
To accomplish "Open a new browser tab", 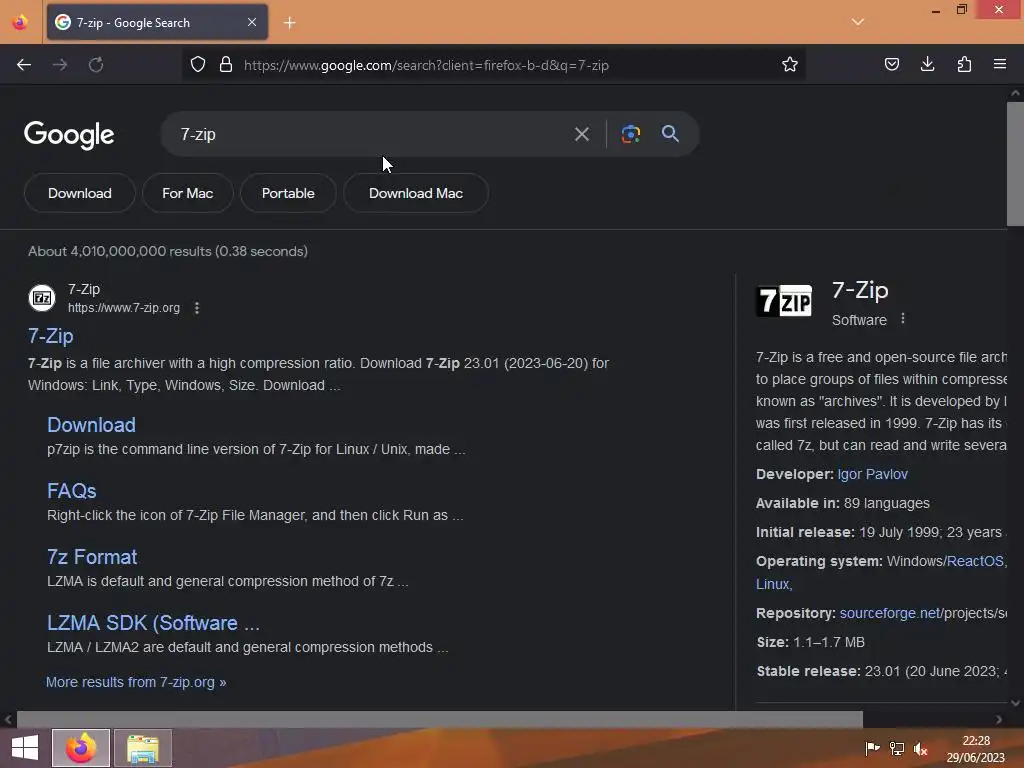I will point(290,23).
